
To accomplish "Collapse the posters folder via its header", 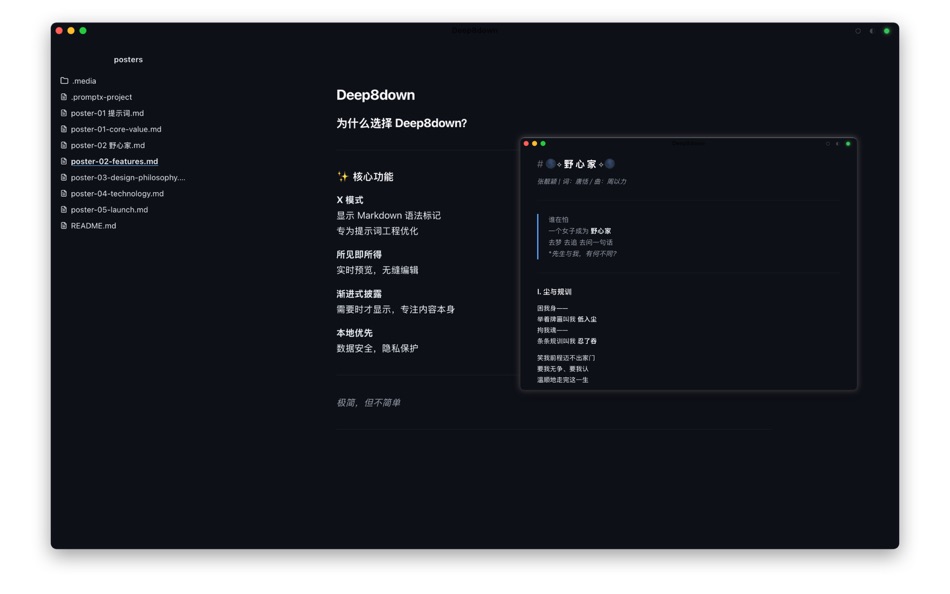I will pos(128,59).
